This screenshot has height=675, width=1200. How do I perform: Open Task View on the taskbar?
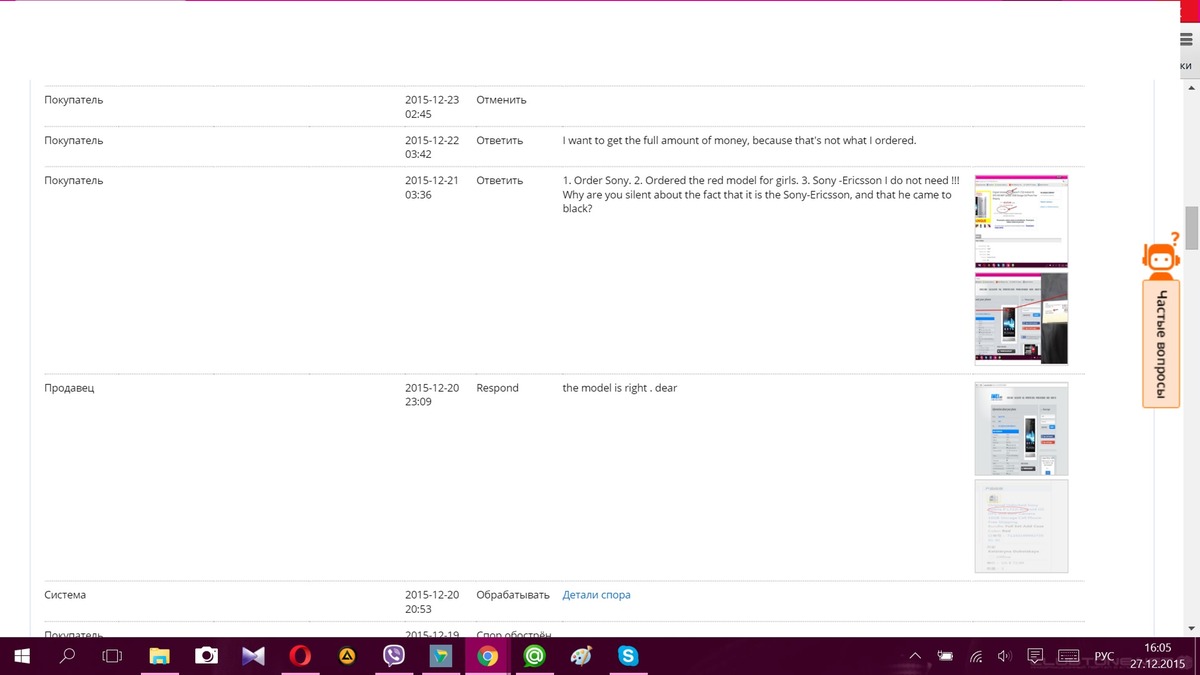113,656
